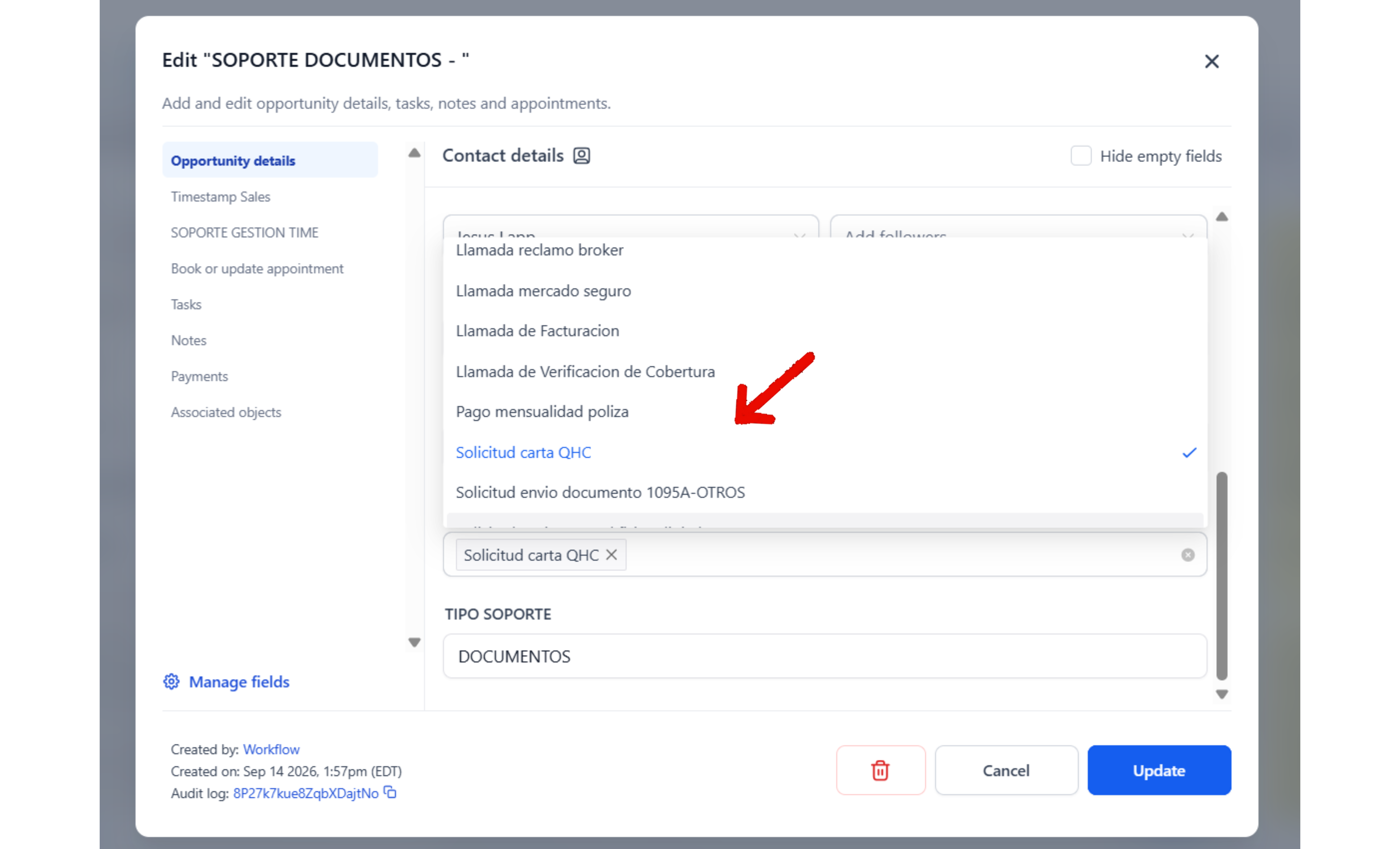Cancel editing the opportunity
The width and height of the screenshot is (1400, 849).
click(x=1006, y=770)
